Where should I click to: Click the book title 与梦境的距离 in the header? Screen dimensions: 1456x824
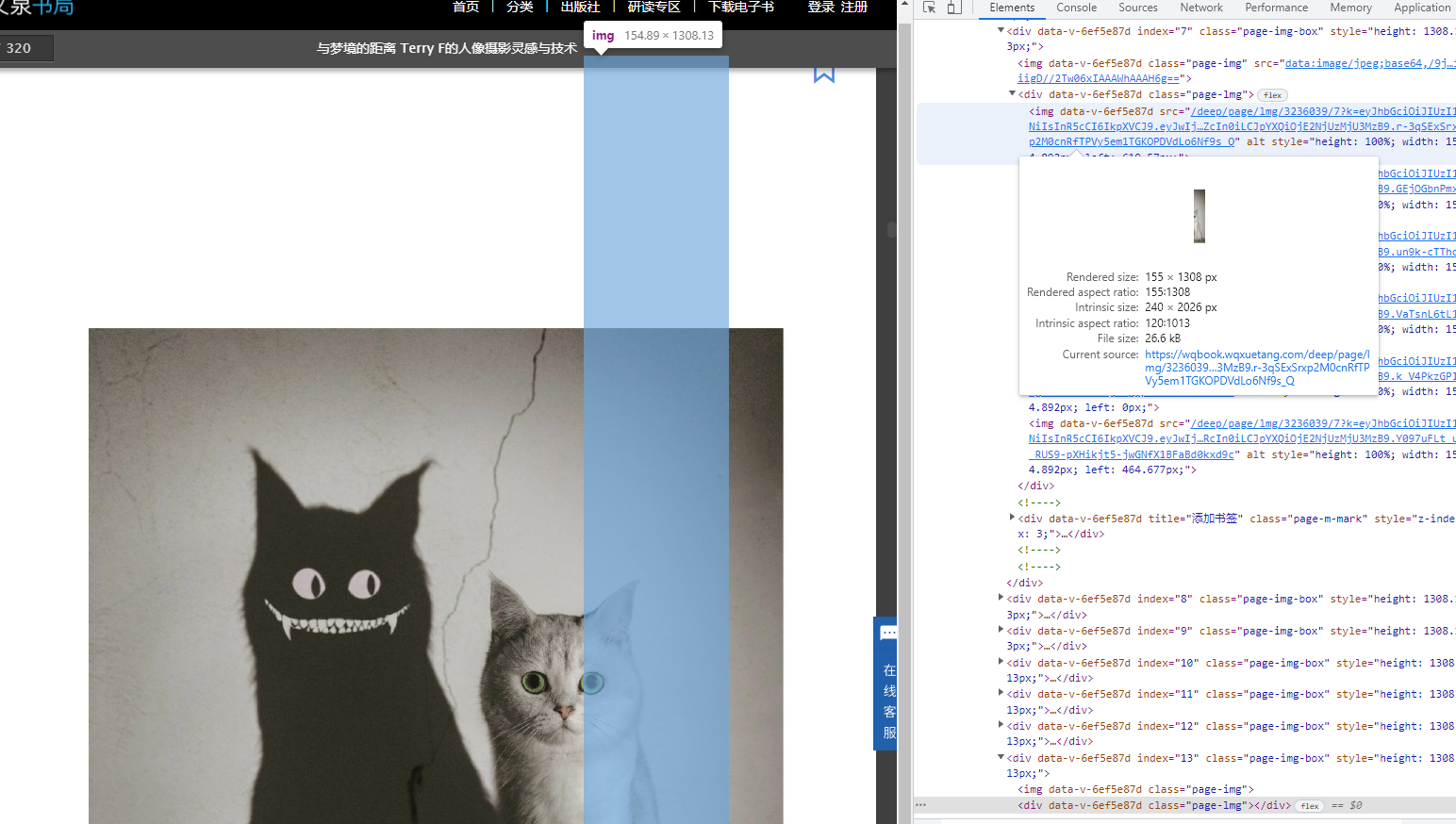(x=447, y=48)
